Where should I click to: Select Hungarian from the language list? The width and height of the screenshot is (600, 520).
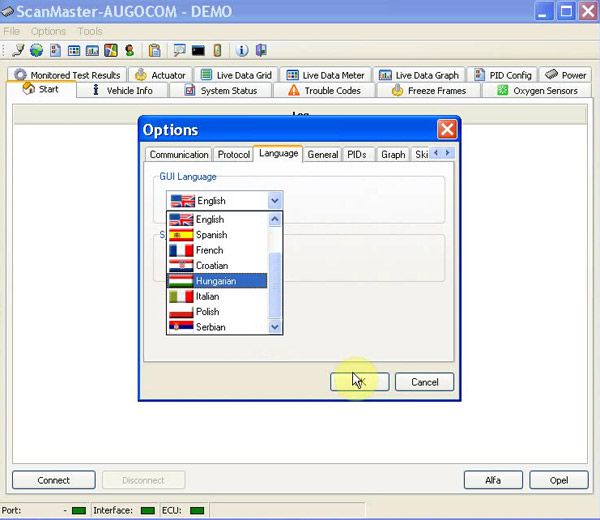pyautogui.click(x=216, y=281)
